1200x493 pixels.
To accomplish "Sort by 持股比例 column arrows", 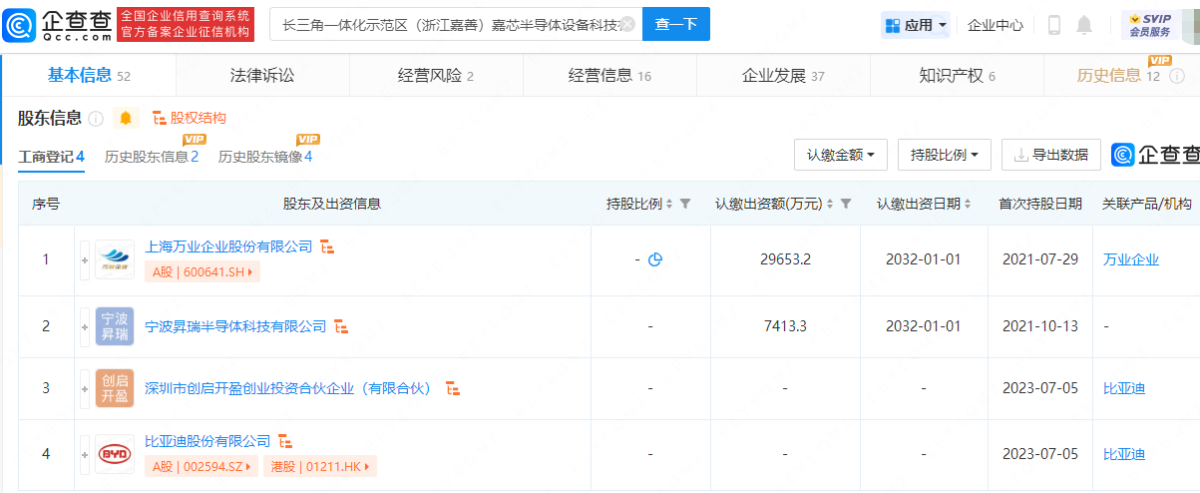I will click(669, 204).
